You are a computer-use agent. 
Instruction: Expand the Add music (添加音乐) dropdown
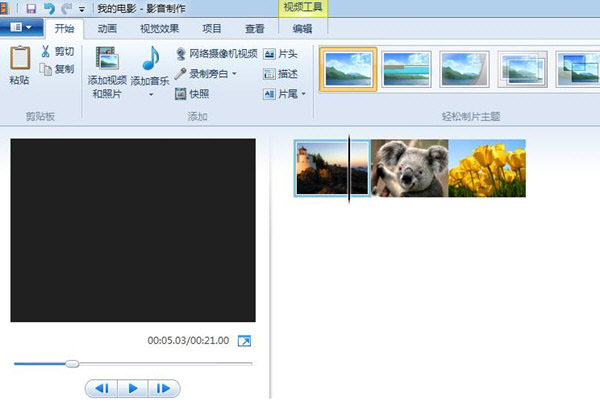pos(150,96)
